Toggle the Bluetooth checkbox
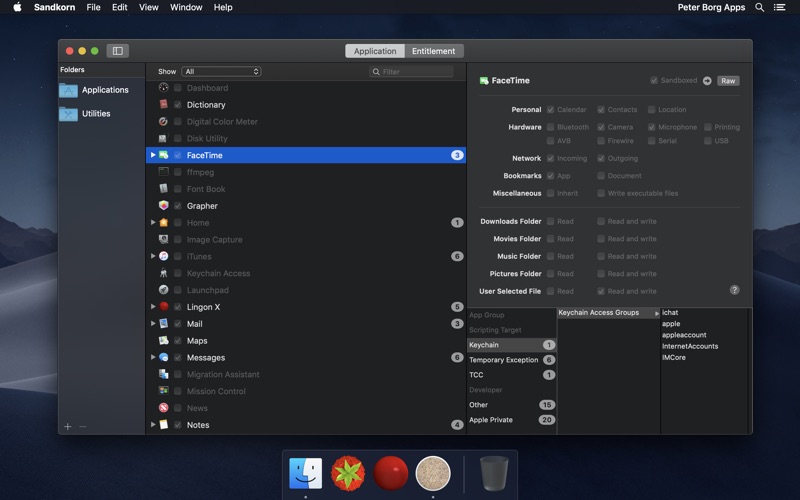Screen dimensions: 800x500 coord(551,127)
